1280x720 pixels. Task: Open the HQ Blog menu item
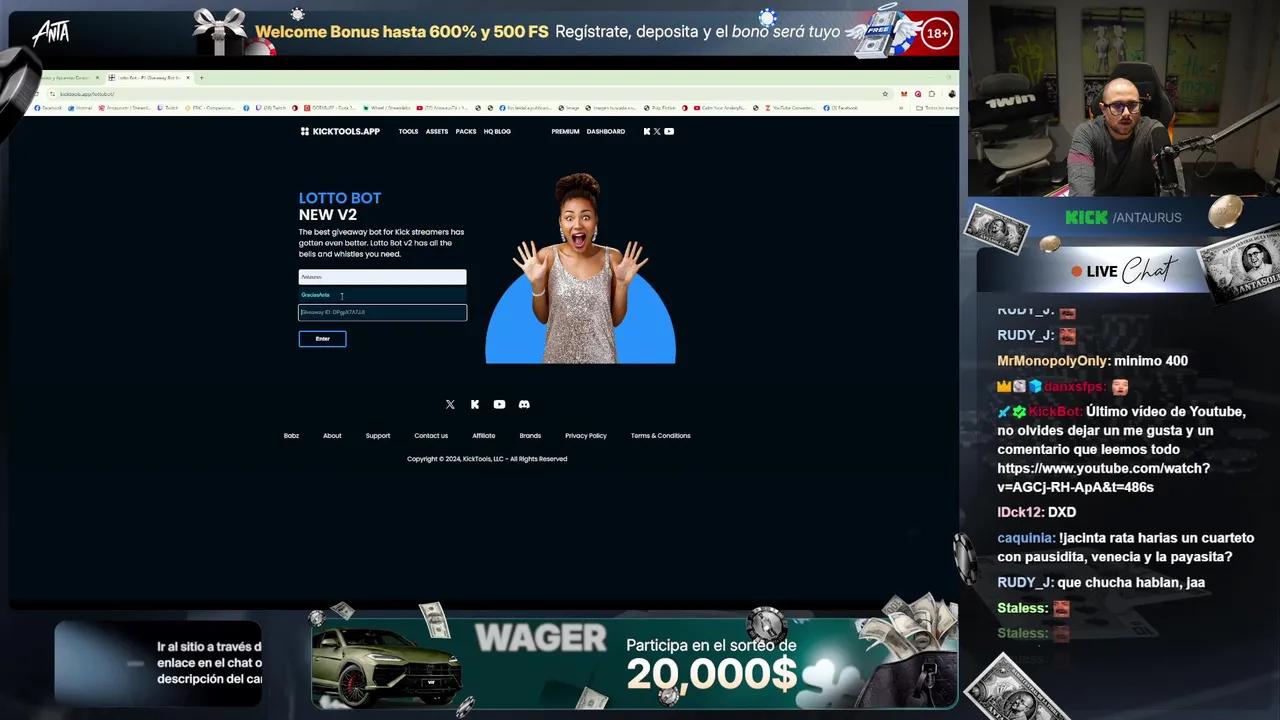click(x=497, y=131)
